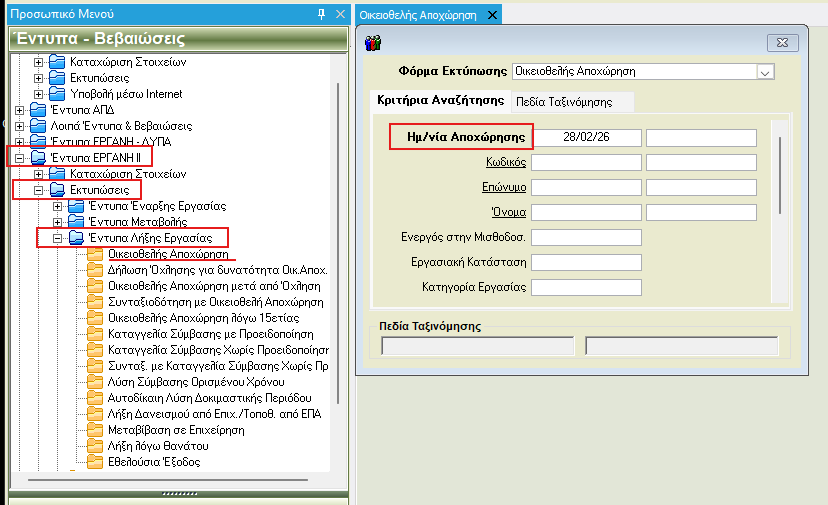Screen dimensions: 828x505
Task: Select the Κριτήρια Αναζήτησης tab
Action: 439,101
